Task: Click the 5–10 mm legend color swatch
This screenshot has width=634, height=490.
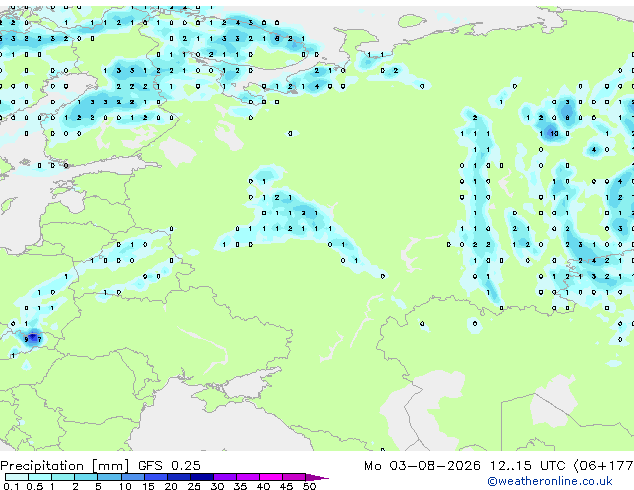Action: pos(109,477)
